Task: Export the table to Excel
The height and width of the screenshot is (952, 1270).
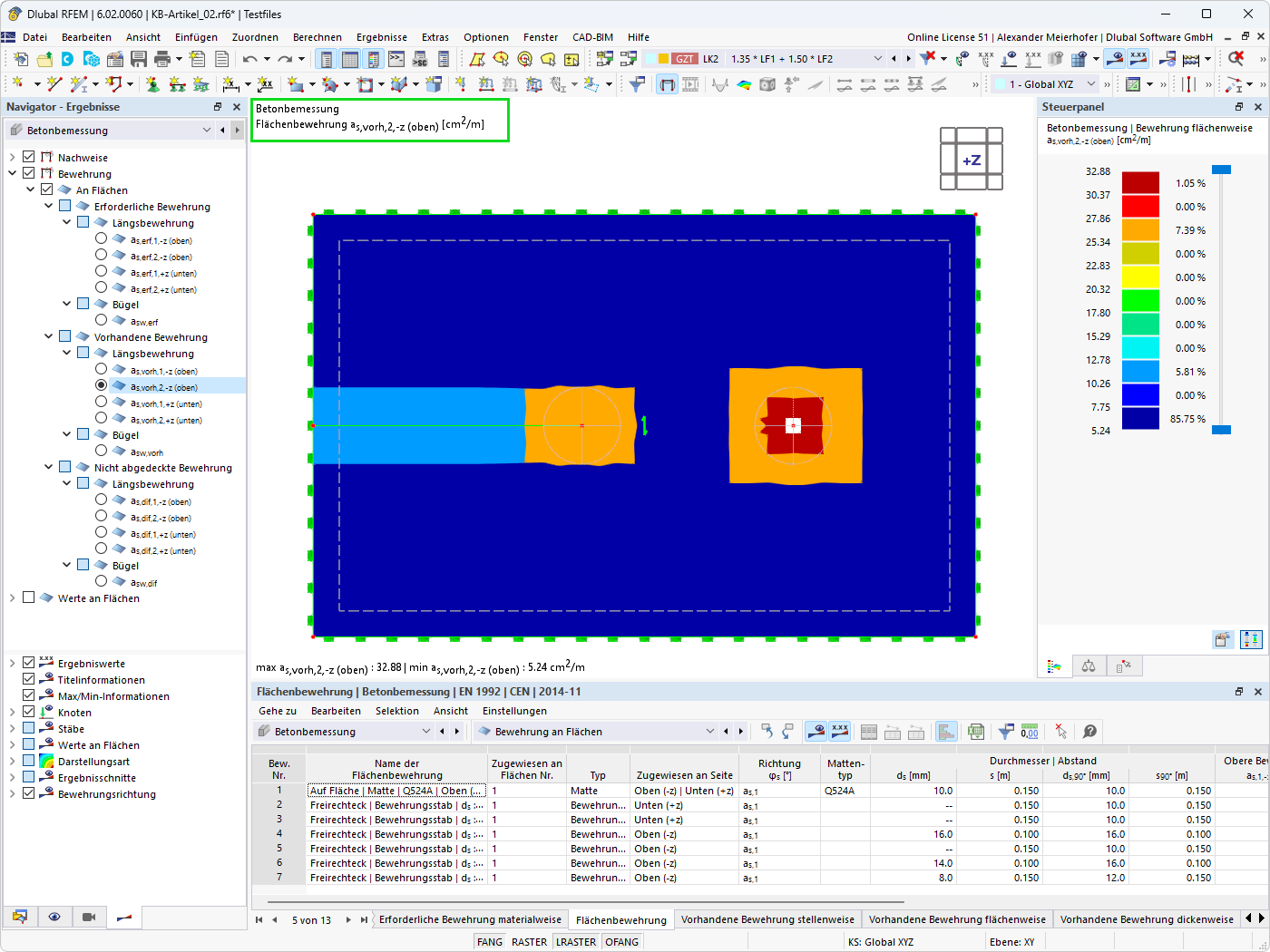Action: [x=976, y=732]
